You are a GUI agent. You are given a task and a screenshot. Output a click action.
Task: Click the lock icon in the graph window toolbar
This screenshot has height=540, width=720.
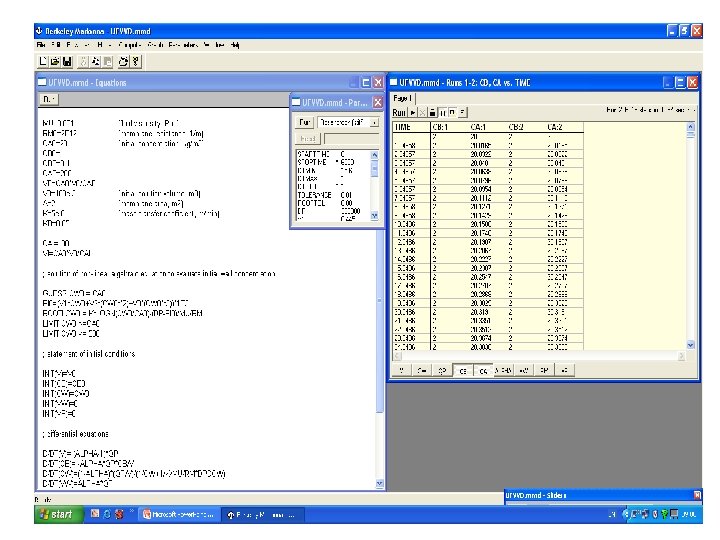click(x=432, y=112)
